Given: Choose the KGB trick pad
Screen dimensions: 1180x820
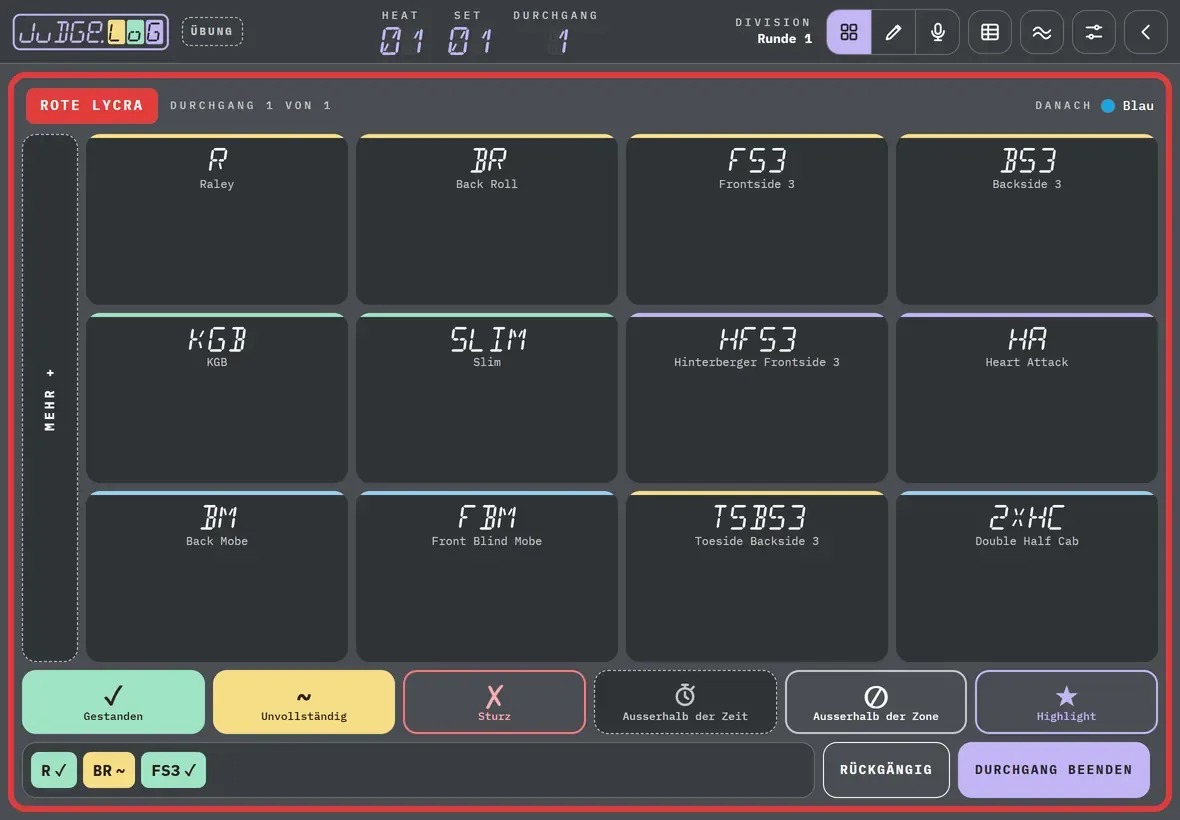Looking at the screenshot, I should 217,398.
